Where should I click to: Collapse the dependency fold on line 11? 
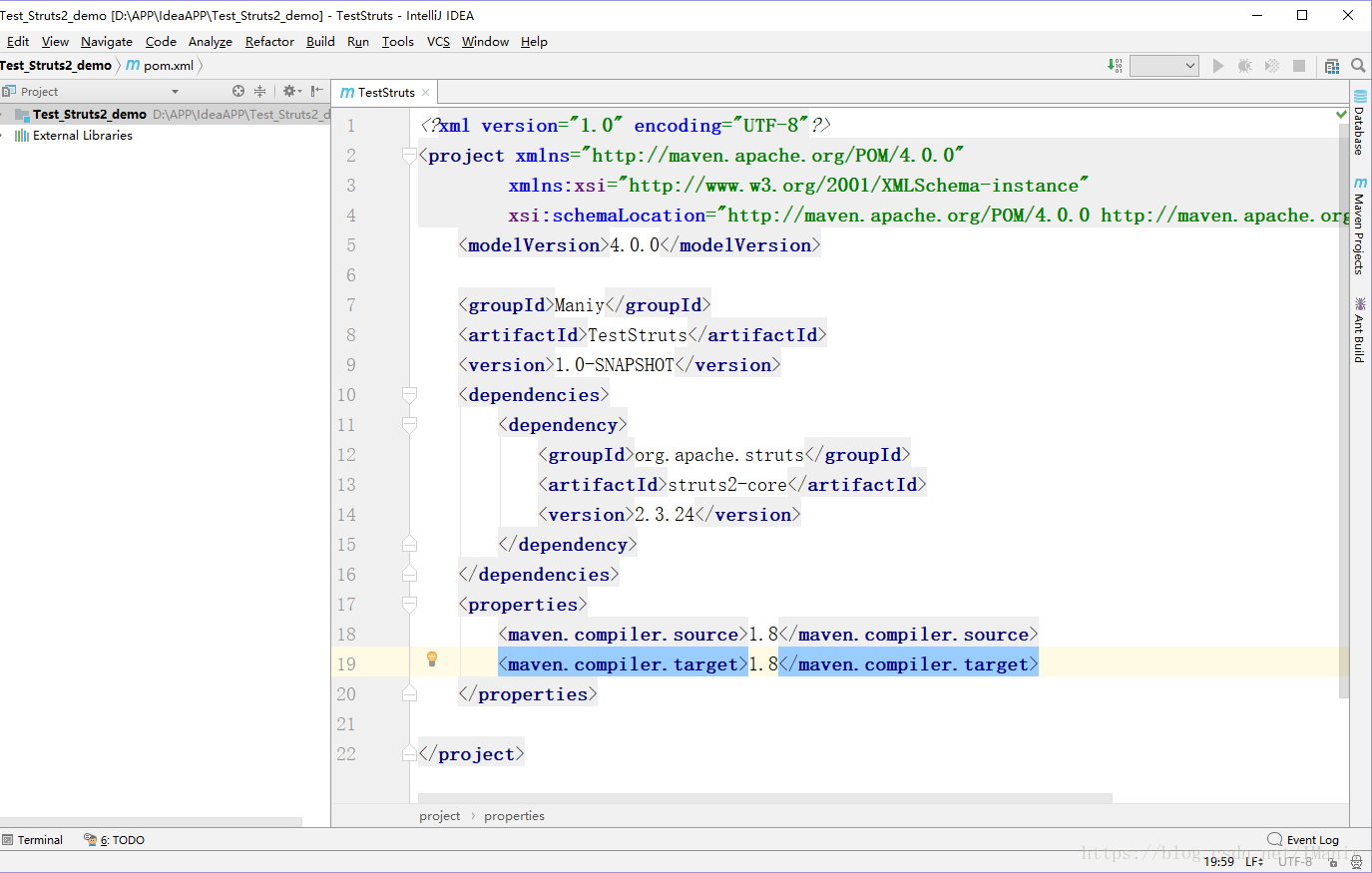(409, 425)
